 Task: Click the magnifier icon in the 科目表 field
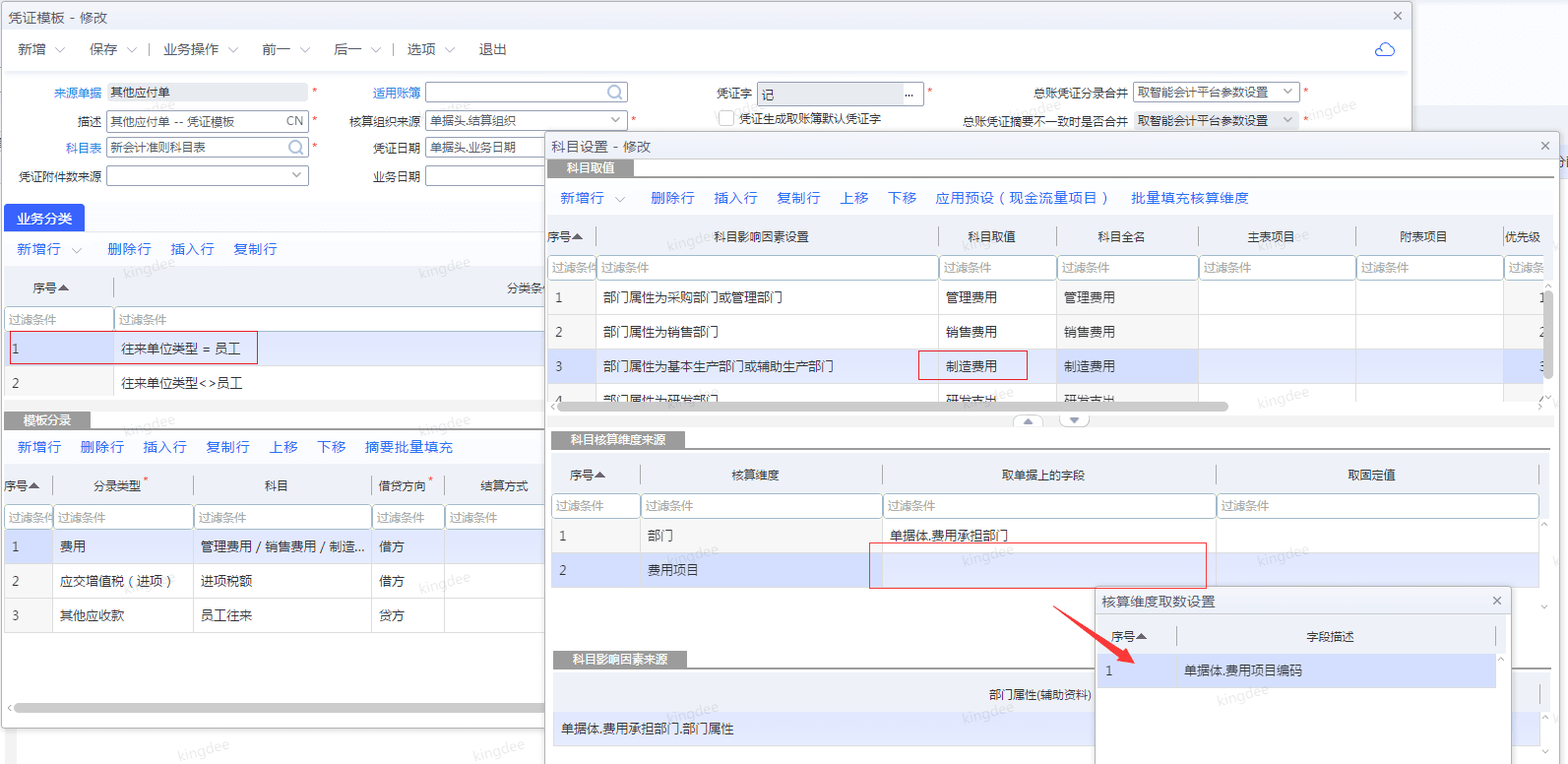pos(295,148)
